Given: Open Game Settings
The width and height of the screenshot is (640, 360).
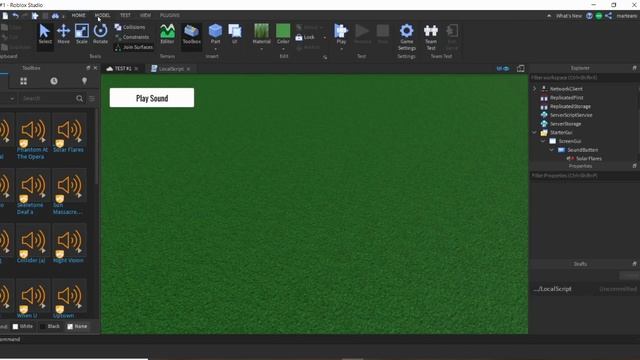Looking at the screenshot, I should point(407,37).
